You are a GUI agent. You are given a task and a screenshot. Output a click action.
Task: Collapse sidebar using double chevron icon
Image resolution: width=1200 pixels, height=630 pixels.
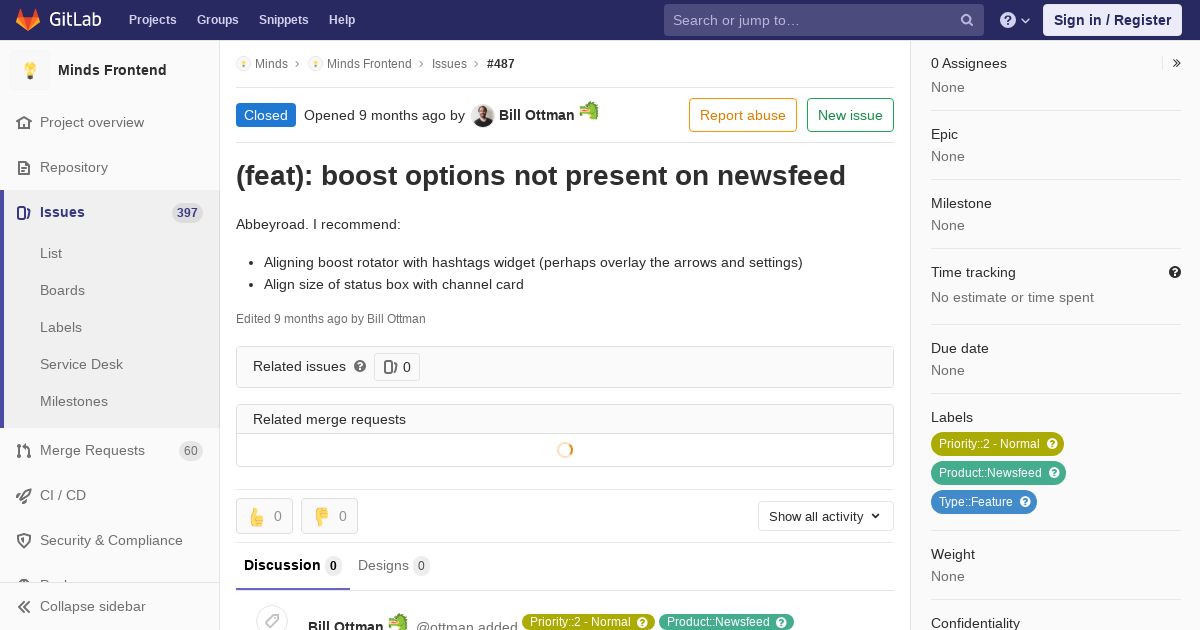(x=24, y=606)
